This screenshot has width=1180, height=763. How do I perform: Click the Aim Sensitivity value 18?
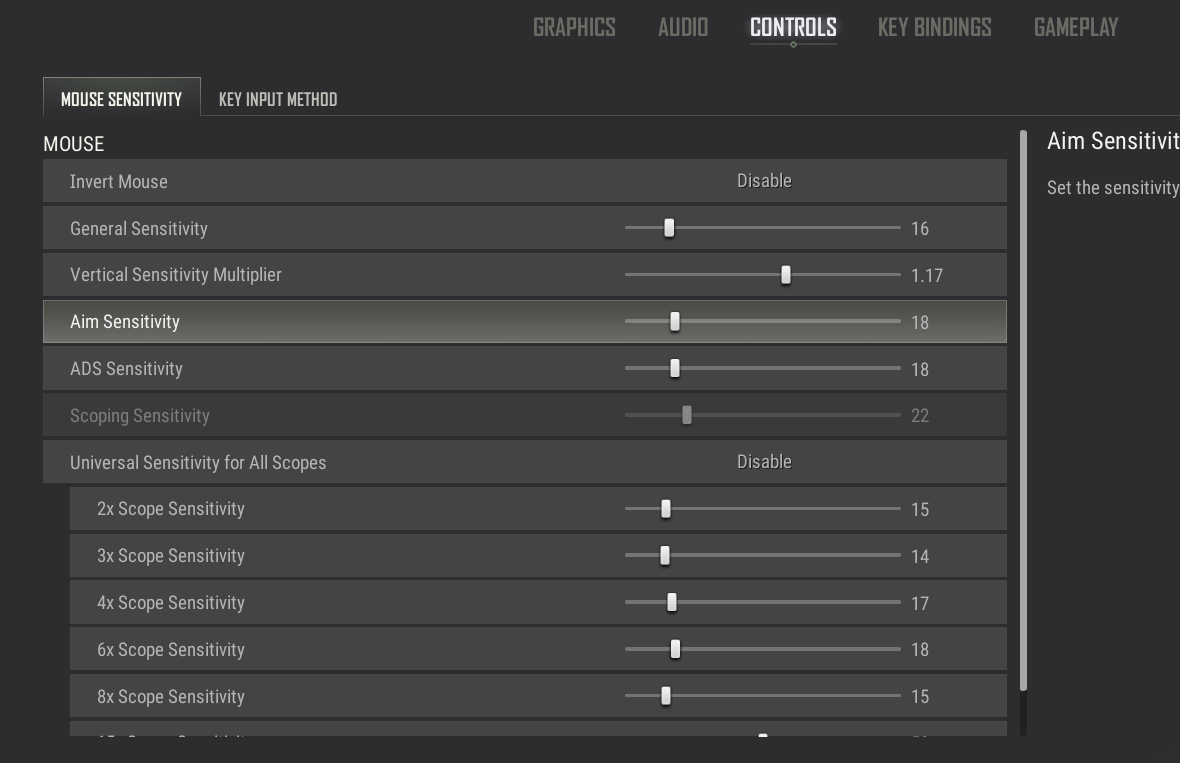click(920, 322)
